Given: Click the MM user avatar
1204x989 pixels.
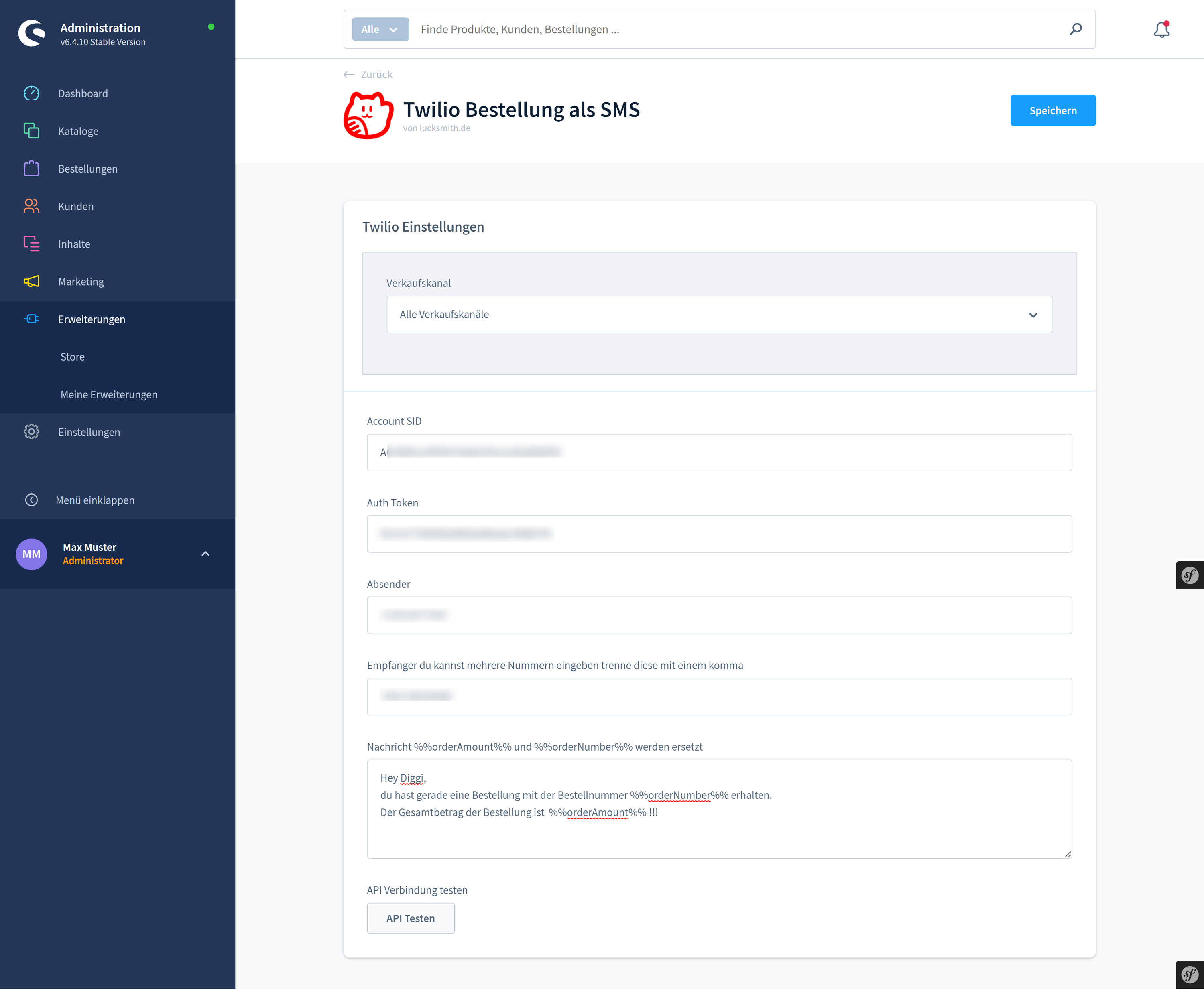Looking at the screenshot, I should [31, 554].
